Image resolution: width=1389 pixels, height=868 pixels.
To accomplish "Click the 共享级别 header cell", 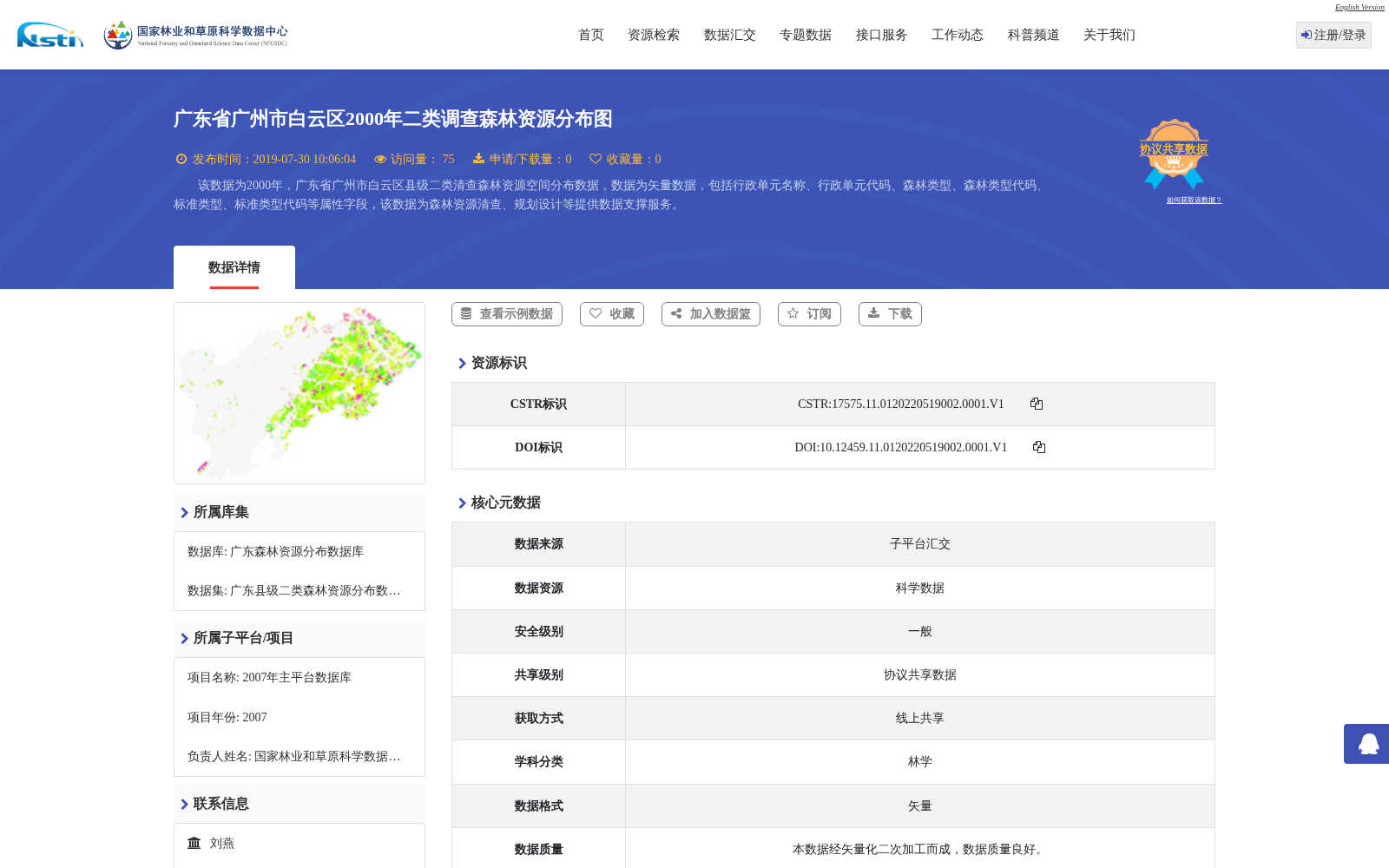I will (538, 675).
